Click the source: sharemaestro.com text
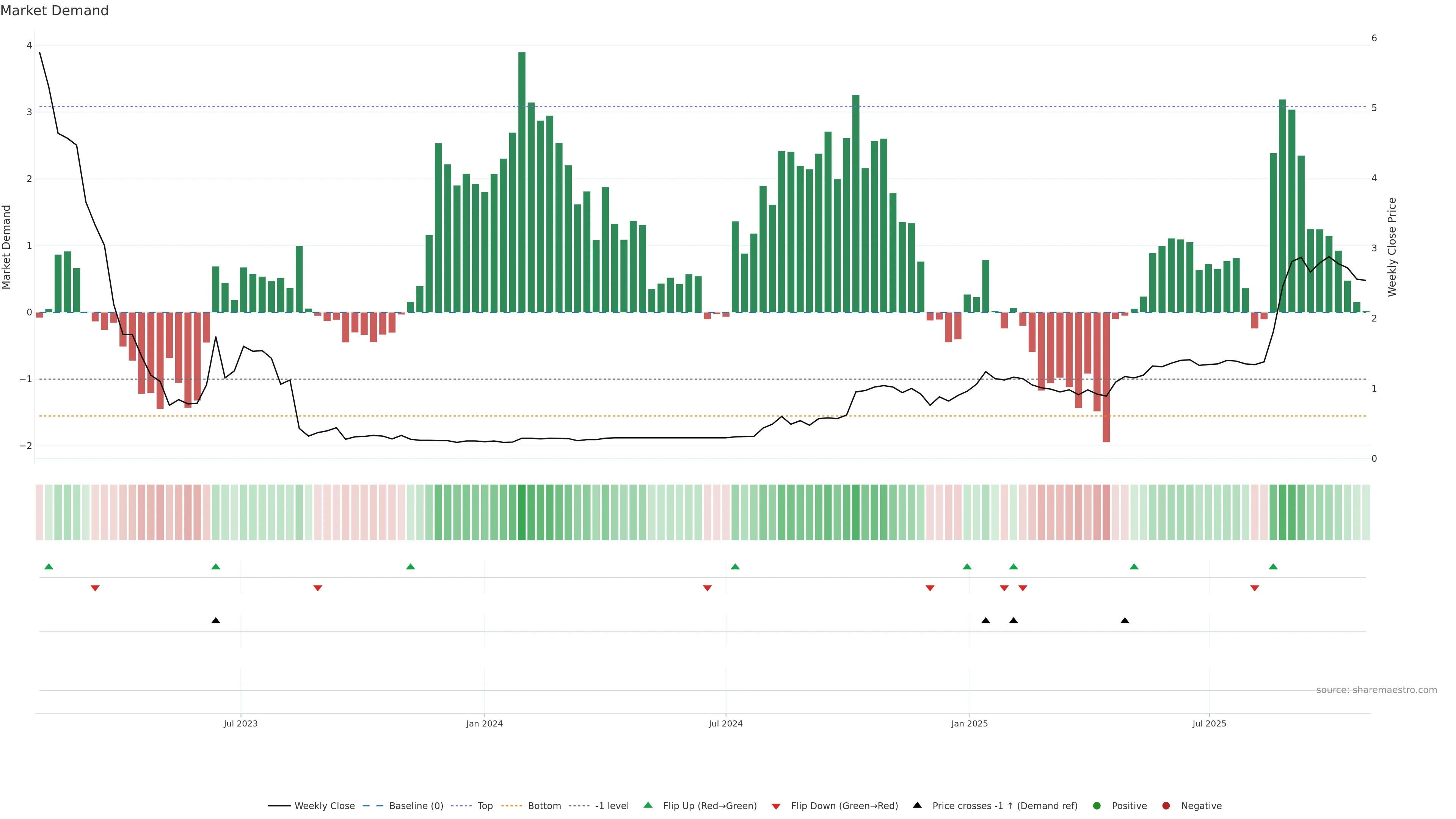1456x819 pixels. [1376, 690]
